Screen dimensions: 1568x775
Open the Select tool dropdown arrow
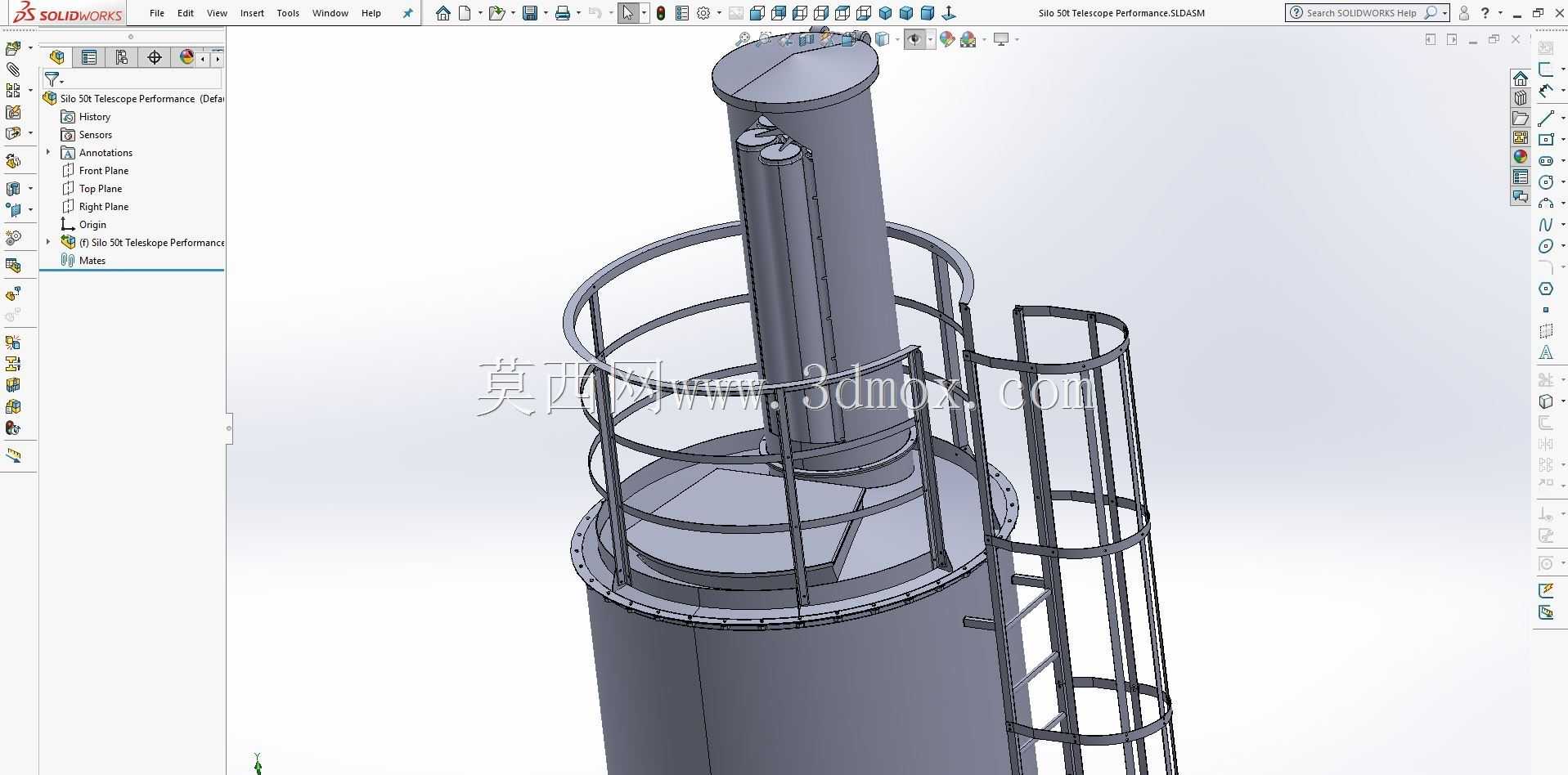click(644, 13)
